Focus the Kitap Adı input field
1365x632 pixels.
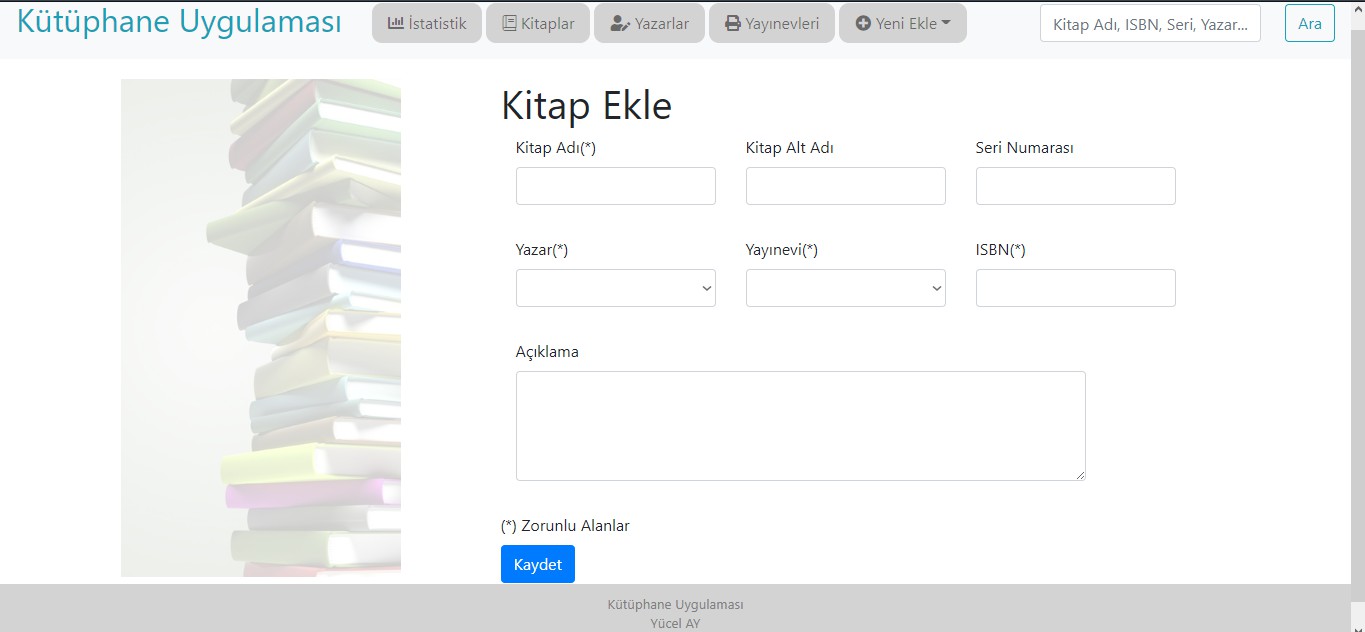tap(615, 186)
